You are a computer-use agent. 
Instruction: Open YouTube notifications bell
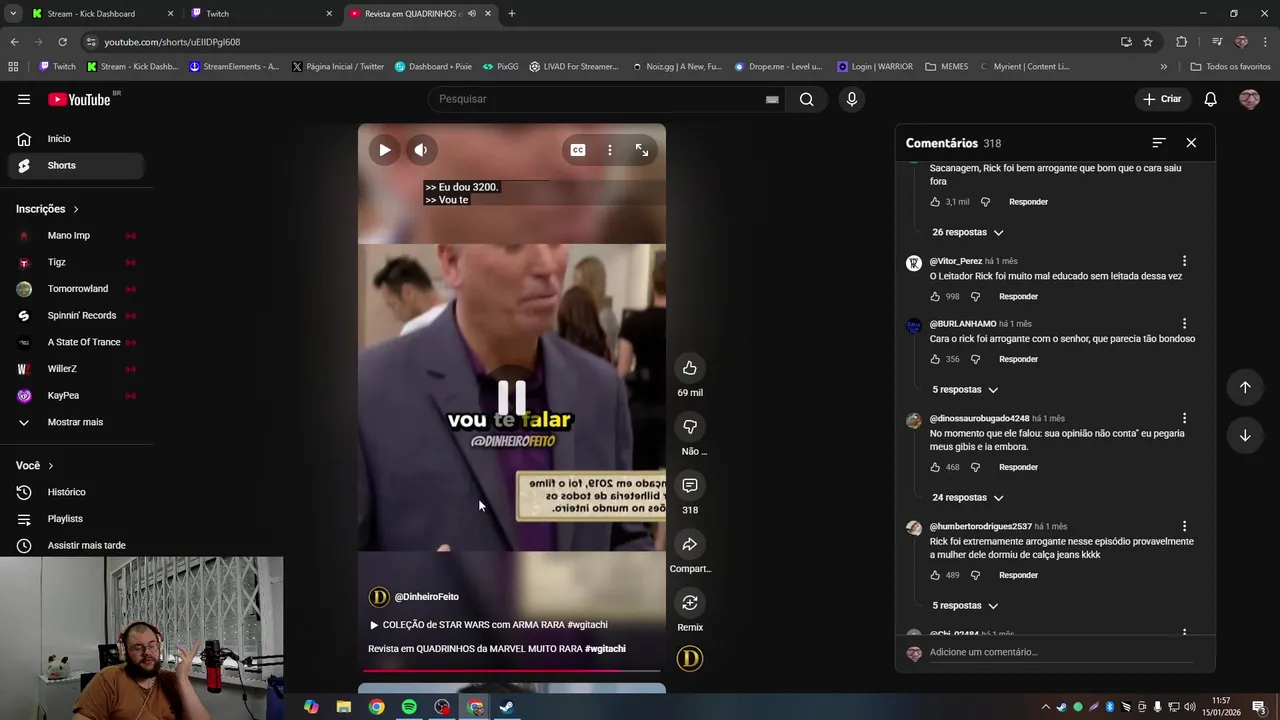[x=1210, y=99]
